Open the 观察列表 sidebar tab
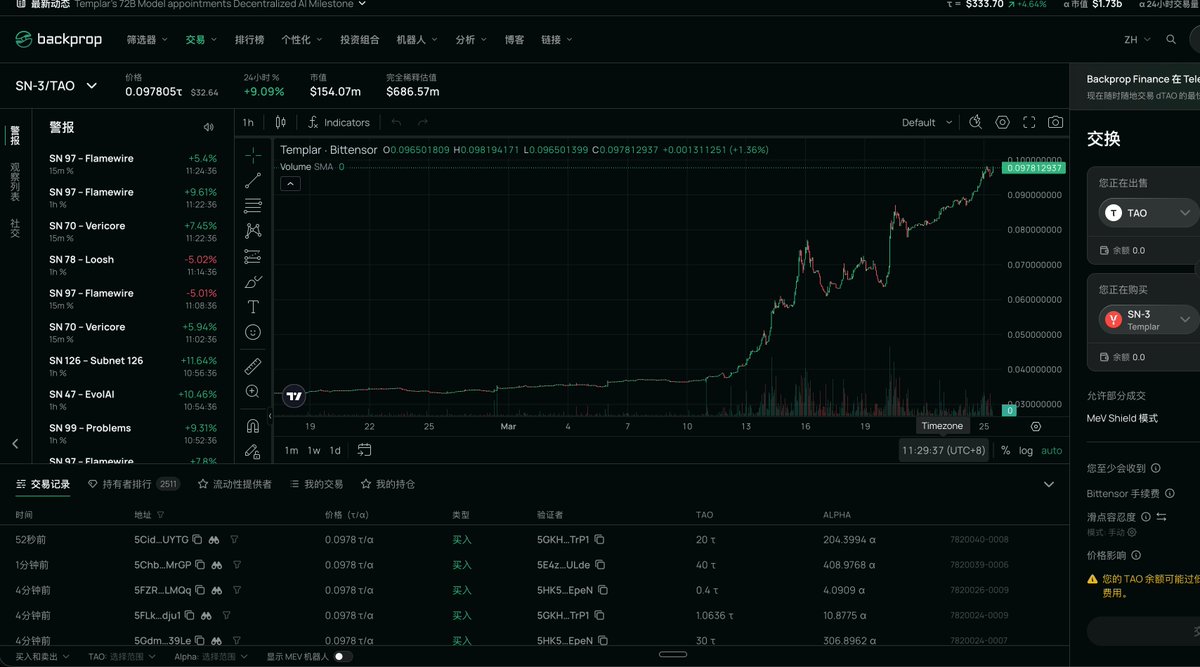Screen dimensions: 1200x667 [15, 182]
